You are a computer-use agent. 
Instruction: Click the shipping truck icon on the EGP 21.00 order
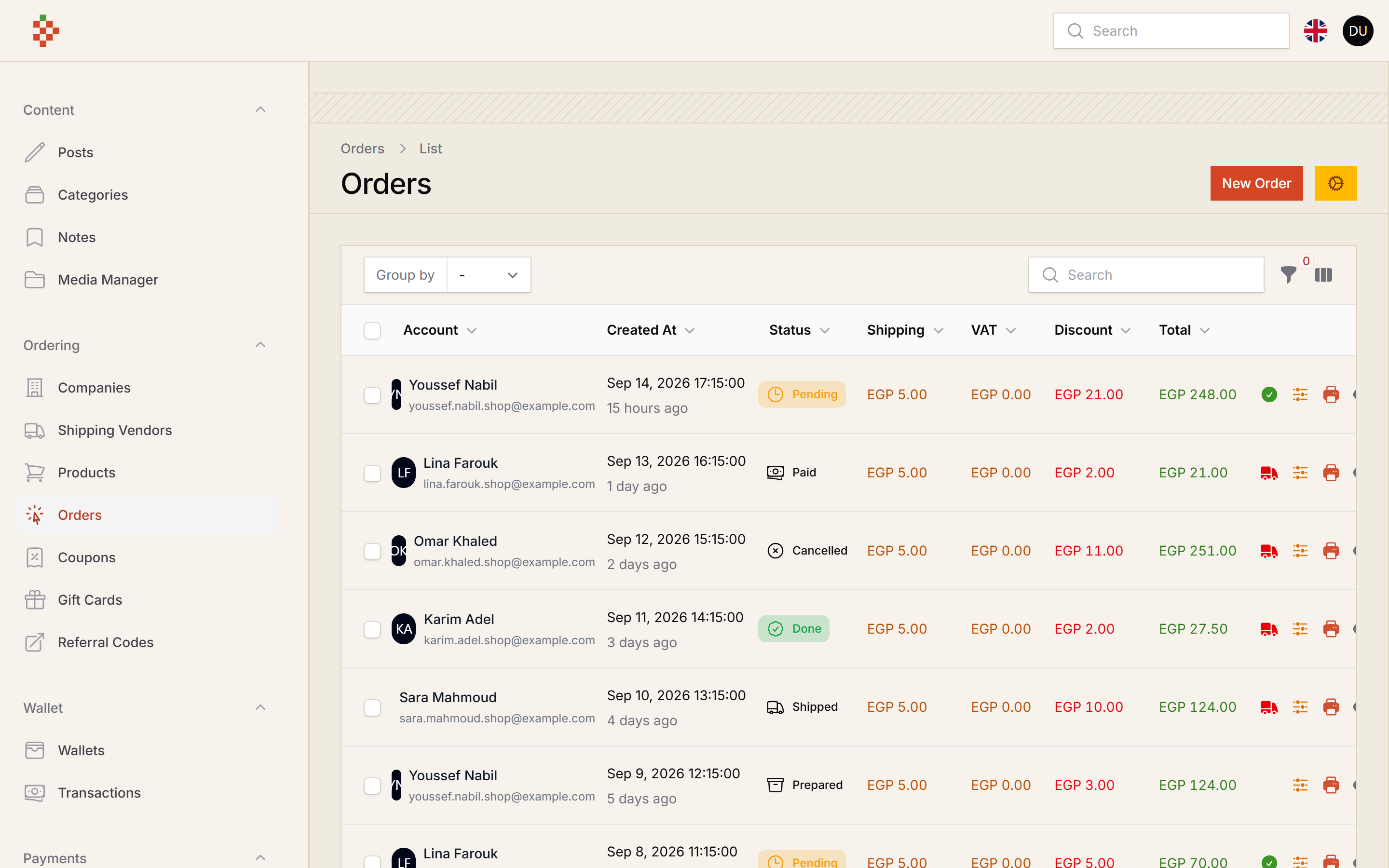point(1269,473)
